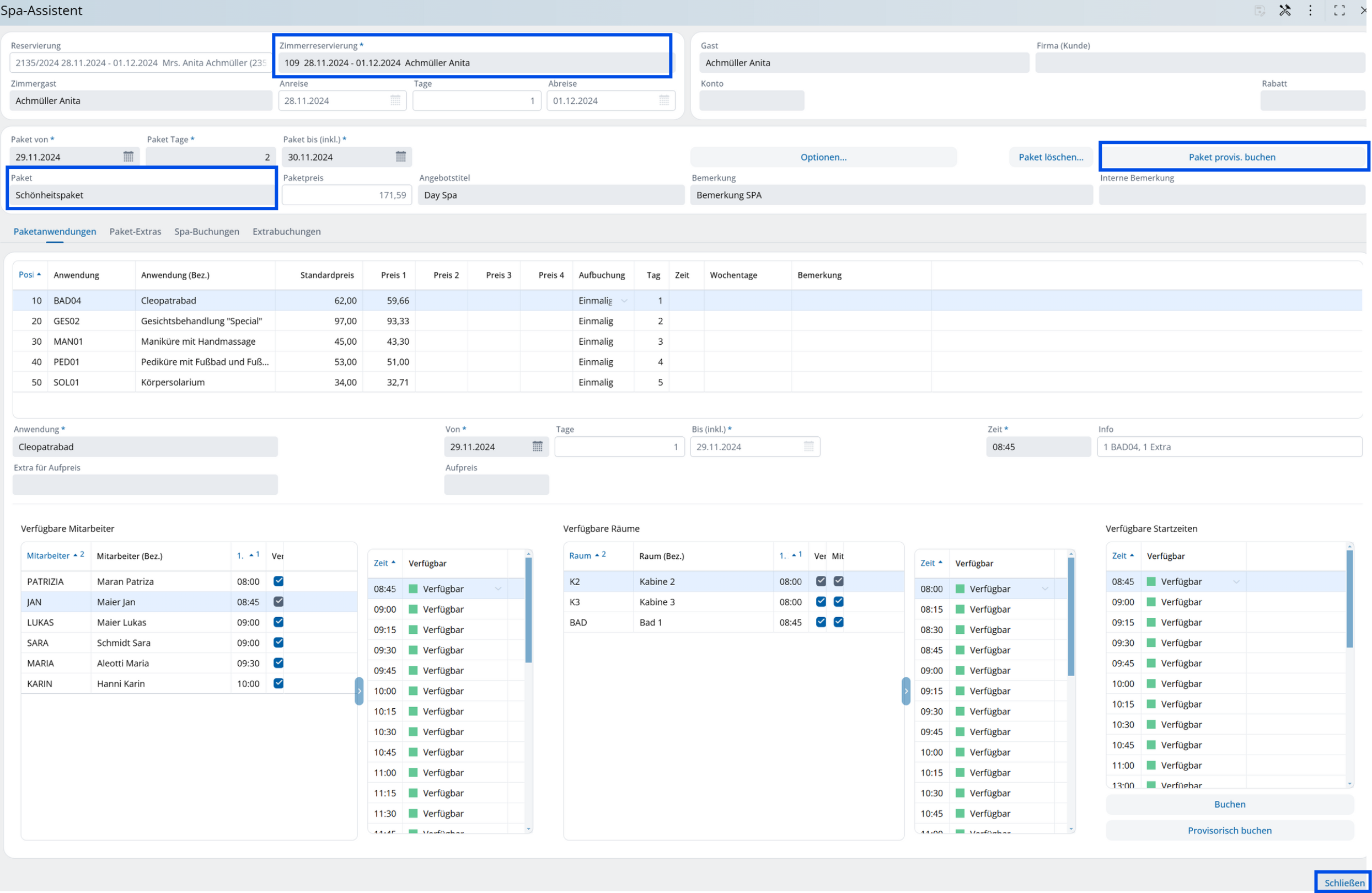Open the tools icon in the title bar
Image resolution: width=1372 pixels, height=893 pixels.
tap(1284, 10)
